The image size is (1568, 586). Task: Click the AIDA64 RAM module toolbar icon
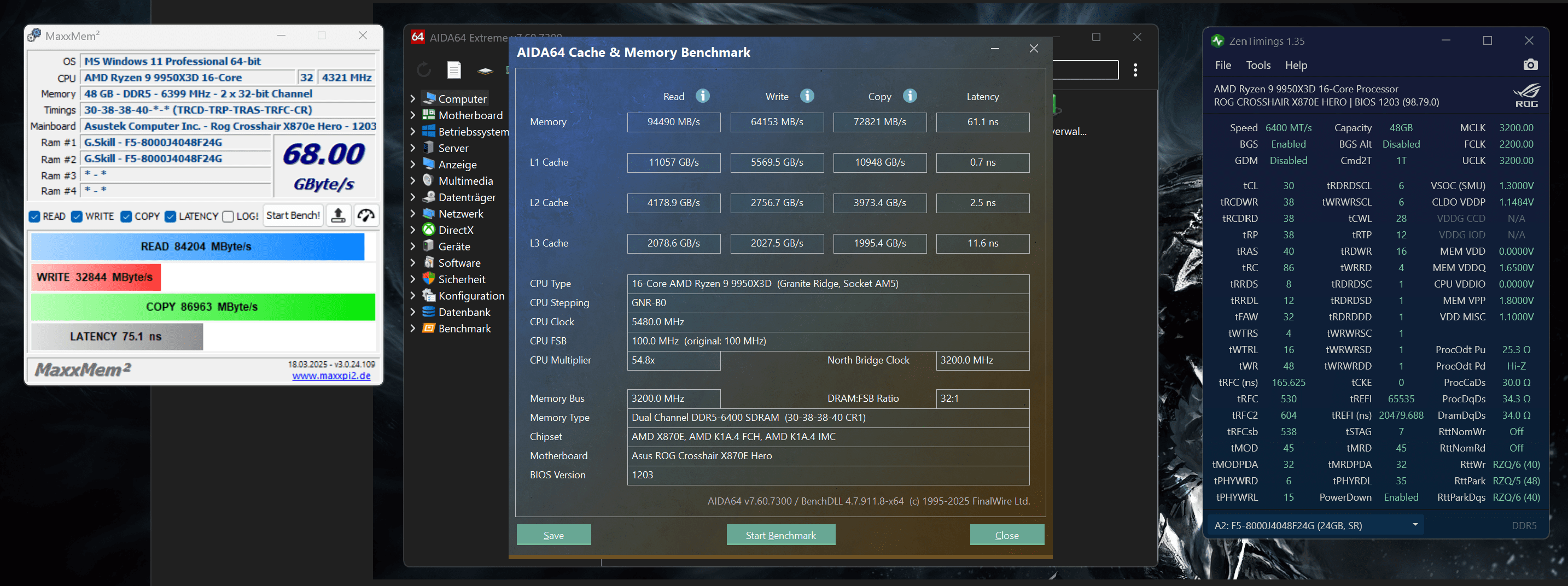pyautogui.click(x=485, y=71)
